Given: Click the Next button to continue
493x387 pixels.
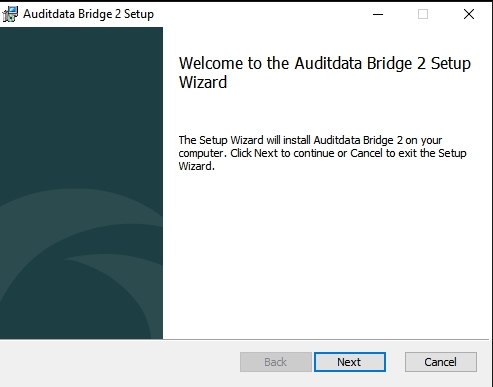Looking at the screenshot, I should click(350, 362).
